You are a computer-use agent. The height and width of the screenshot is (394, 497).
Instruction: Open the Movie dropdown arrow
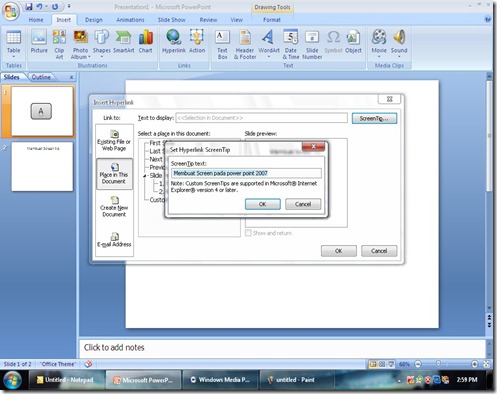click(x=379, y=57)
